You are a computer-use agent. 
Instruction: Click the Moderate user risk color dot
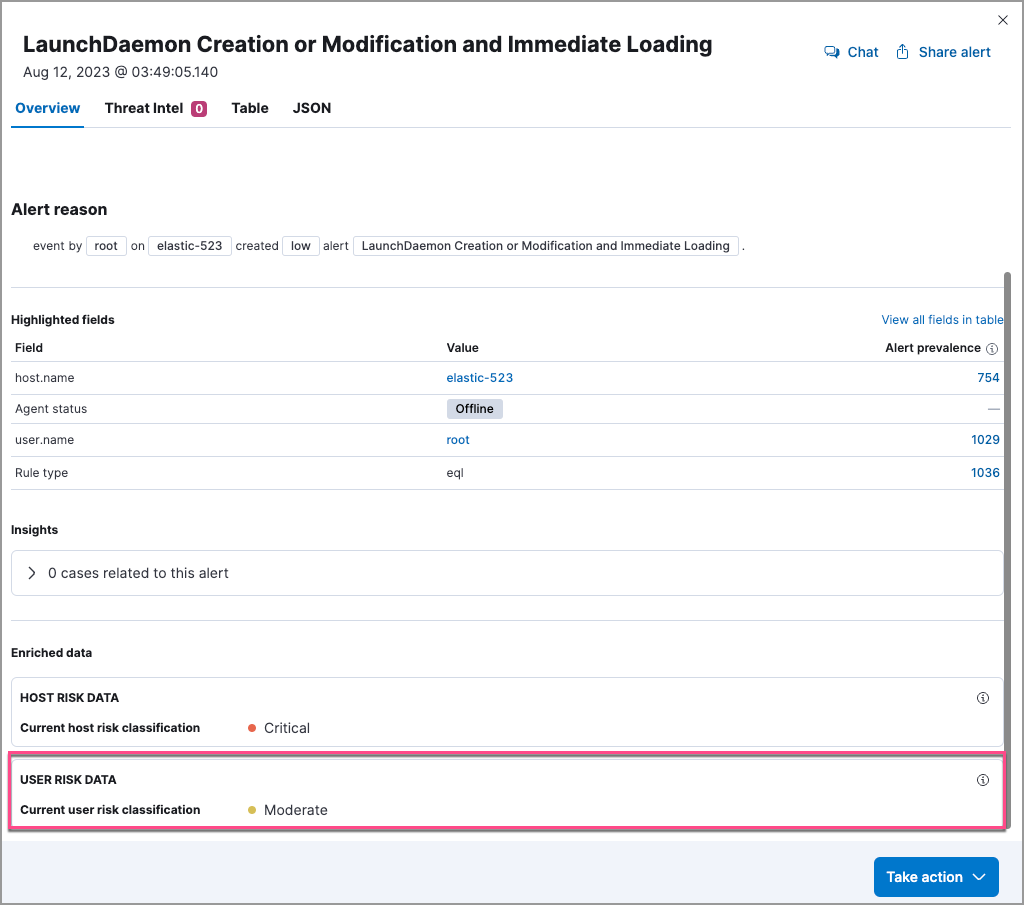pyautogui.click(x=250, y=810)
